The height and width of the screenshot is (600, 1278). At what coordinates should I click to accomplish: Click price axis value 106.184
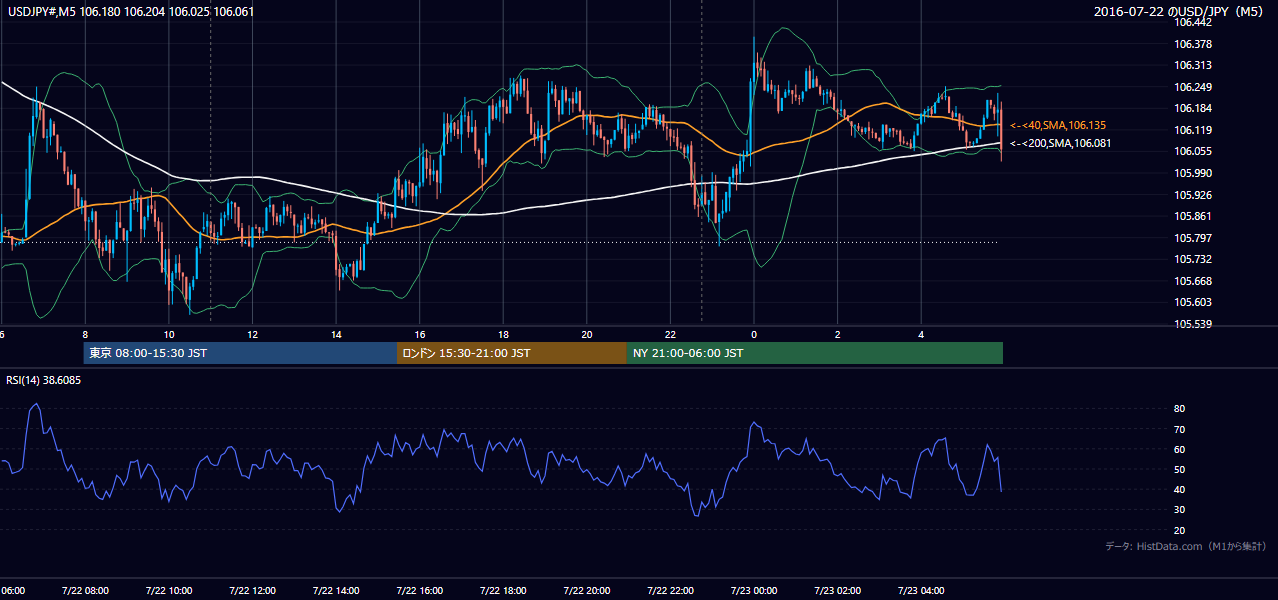click(x=1194, y=108)
